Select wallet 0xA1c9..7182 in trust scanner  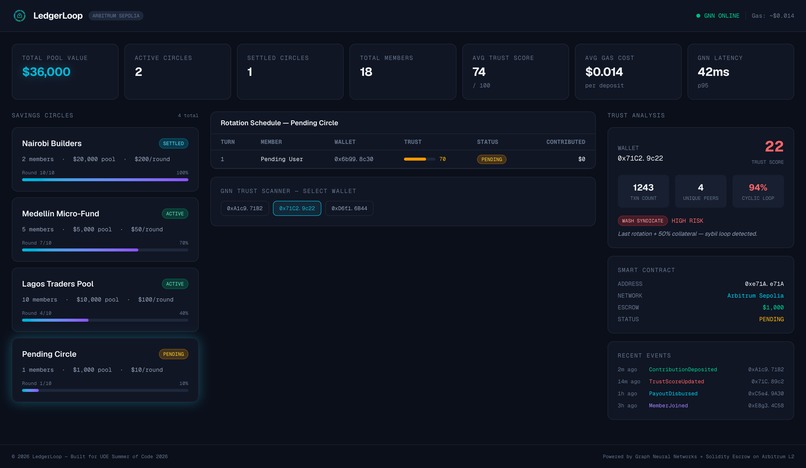tap(245, 208)
